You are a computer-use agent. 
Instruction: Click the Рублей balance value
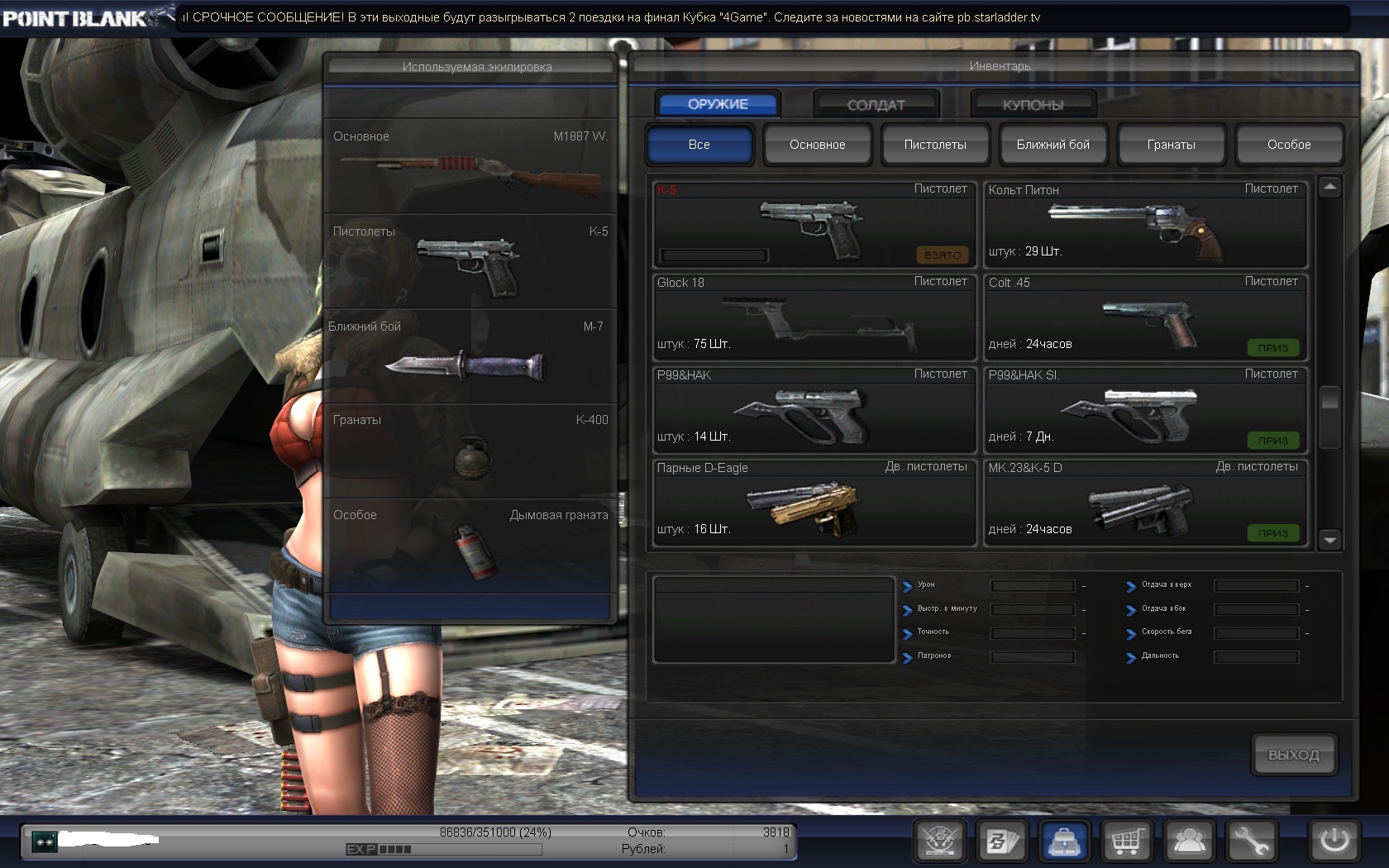pyautogui.click(x=785, y=849)
